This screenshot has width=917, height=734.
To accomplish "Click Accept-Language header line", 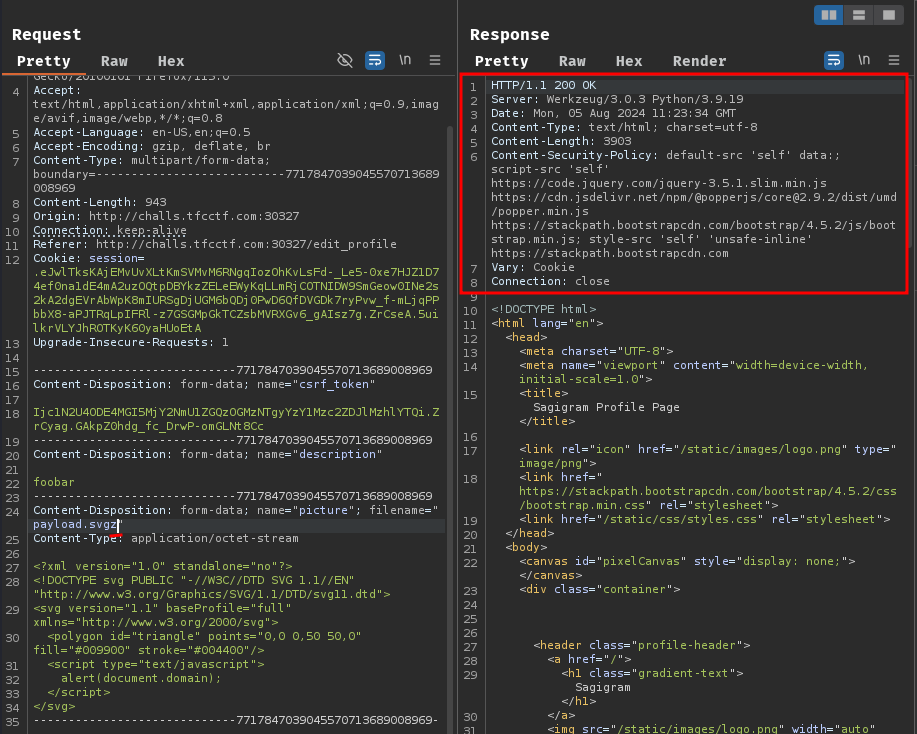I will coord(142,132).
